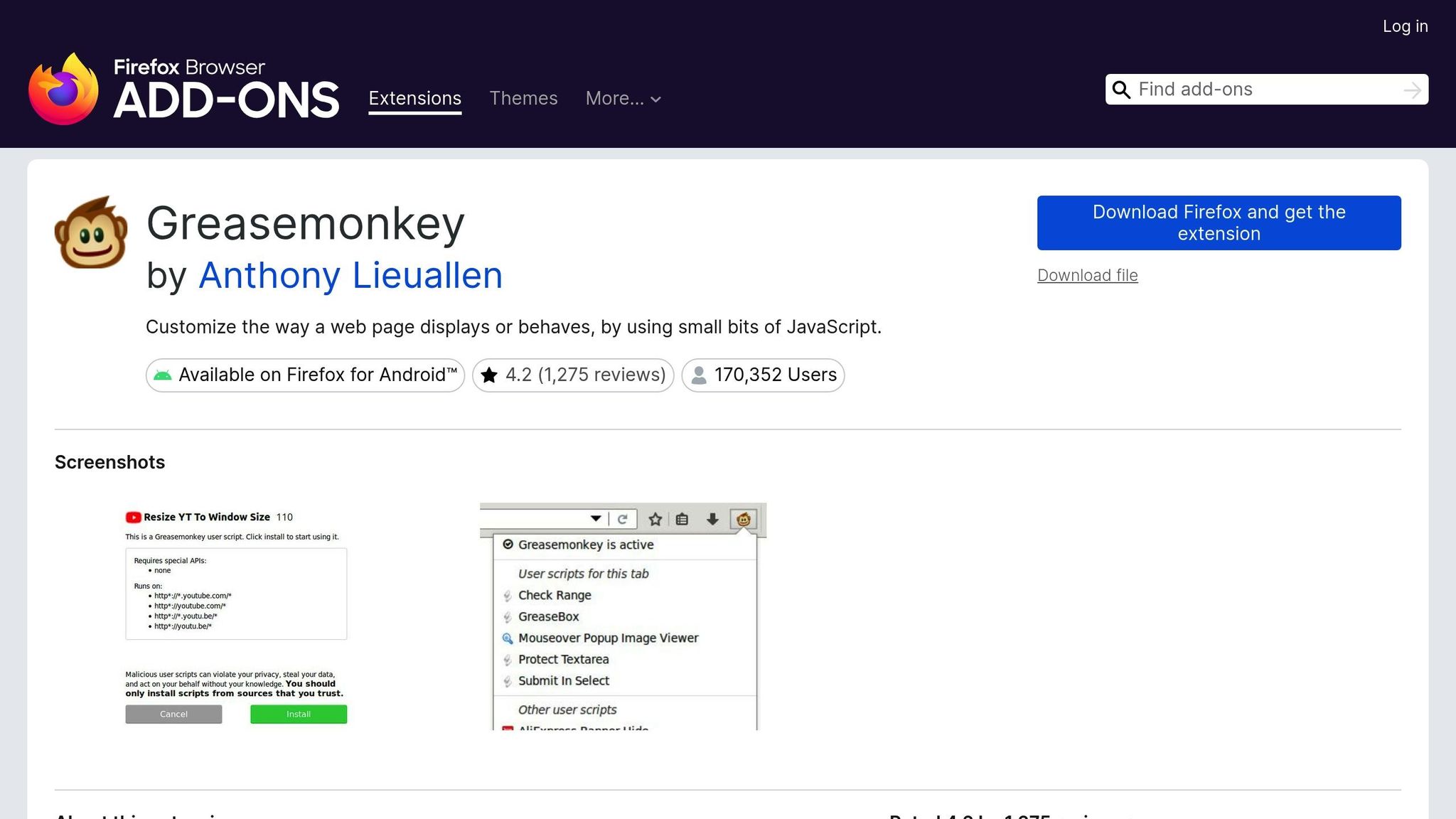Switch to the Extensions tab

pyautogui.click(x=414, y=98)
